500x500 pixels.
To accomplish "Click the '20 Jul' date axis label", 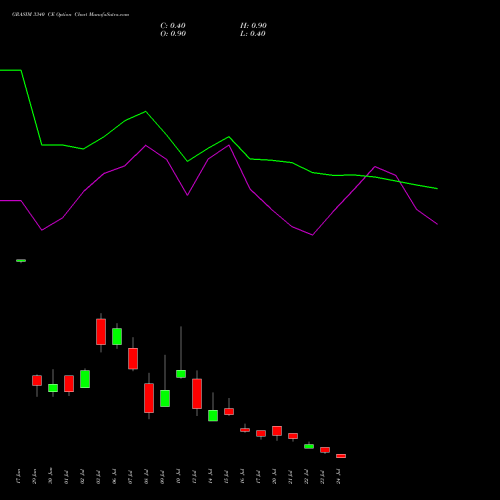I will 275,476.
